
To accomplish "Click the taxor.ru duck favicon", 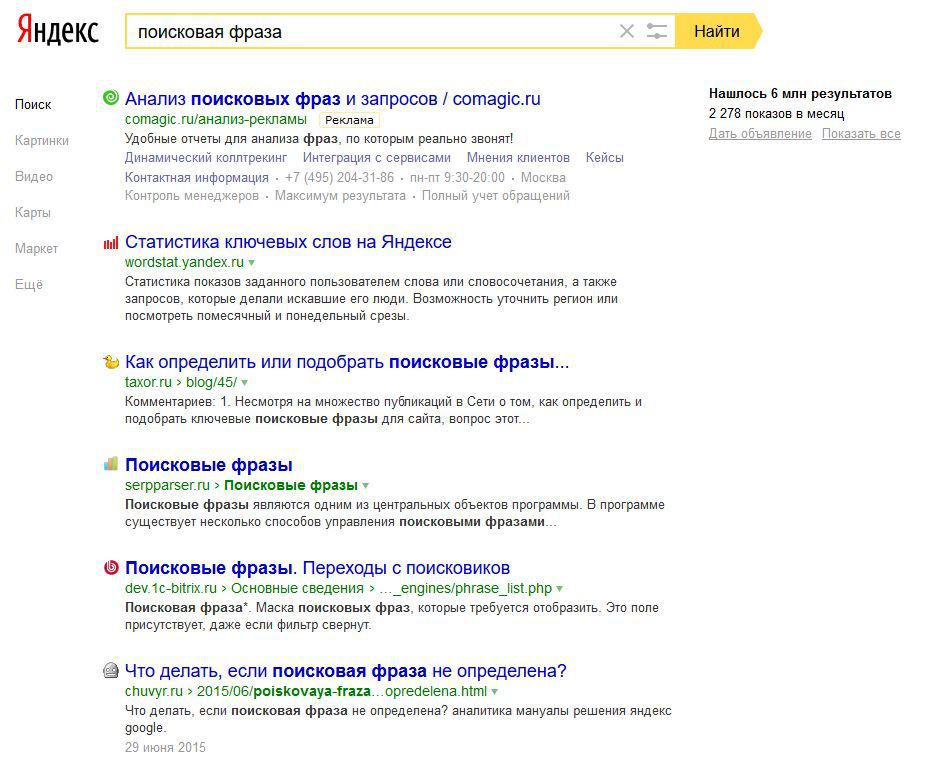I will pos(111,362).
